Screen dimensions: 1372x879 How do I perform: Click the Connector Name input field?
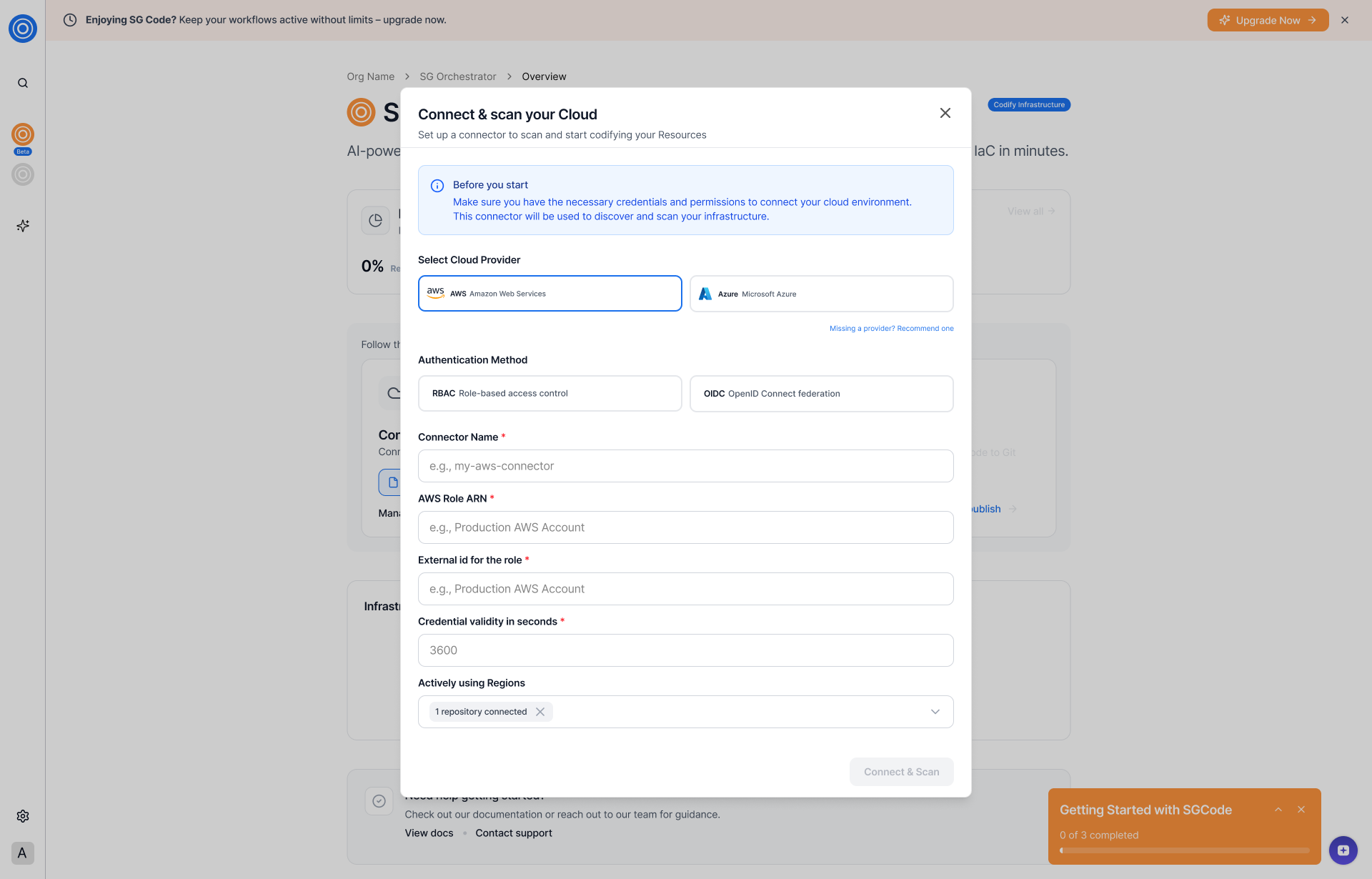(x=685, y=466)
